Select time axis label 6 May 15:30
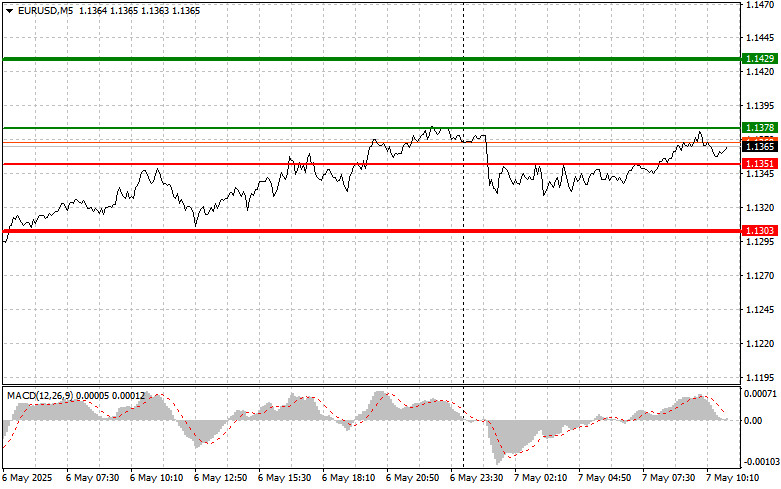 click(284, 478)
